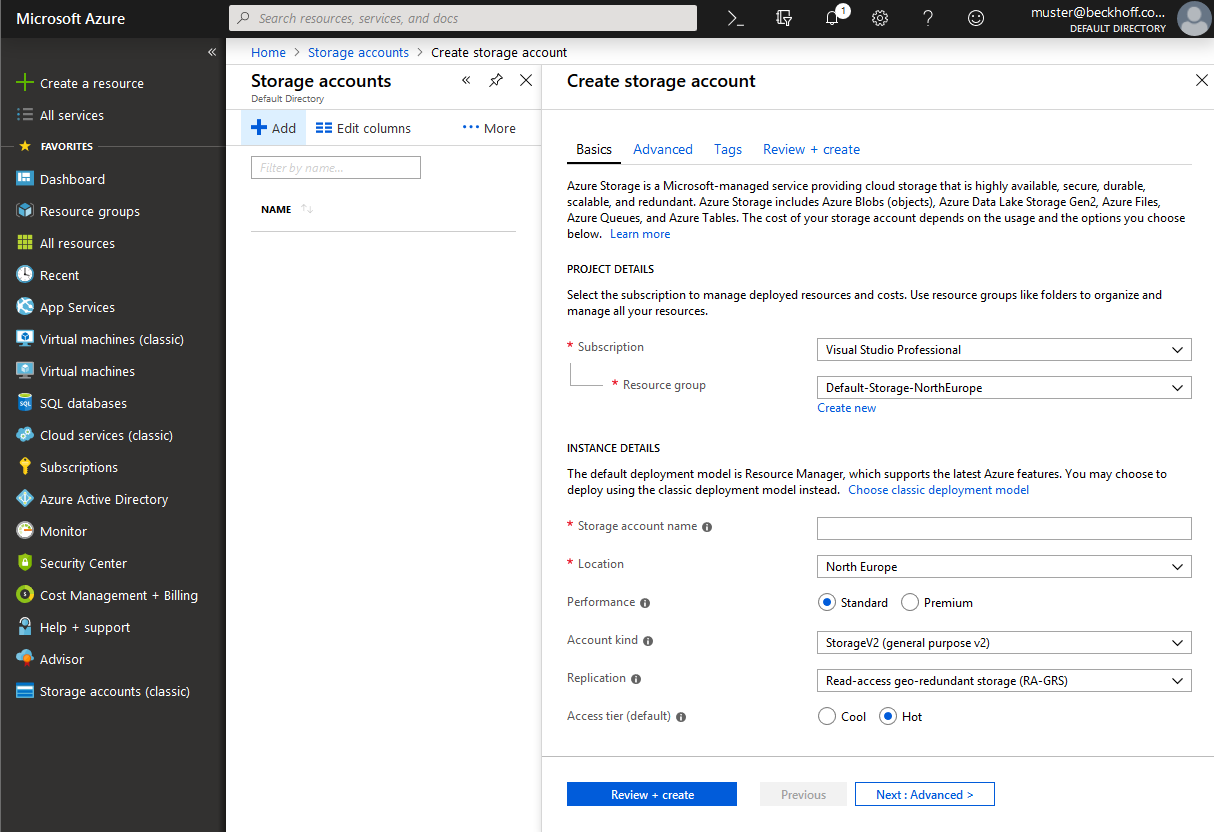Go to Home breadcrumb
Image resolution: width=1214 pixels, height=832 pixels.
click(x=268, y=52)
